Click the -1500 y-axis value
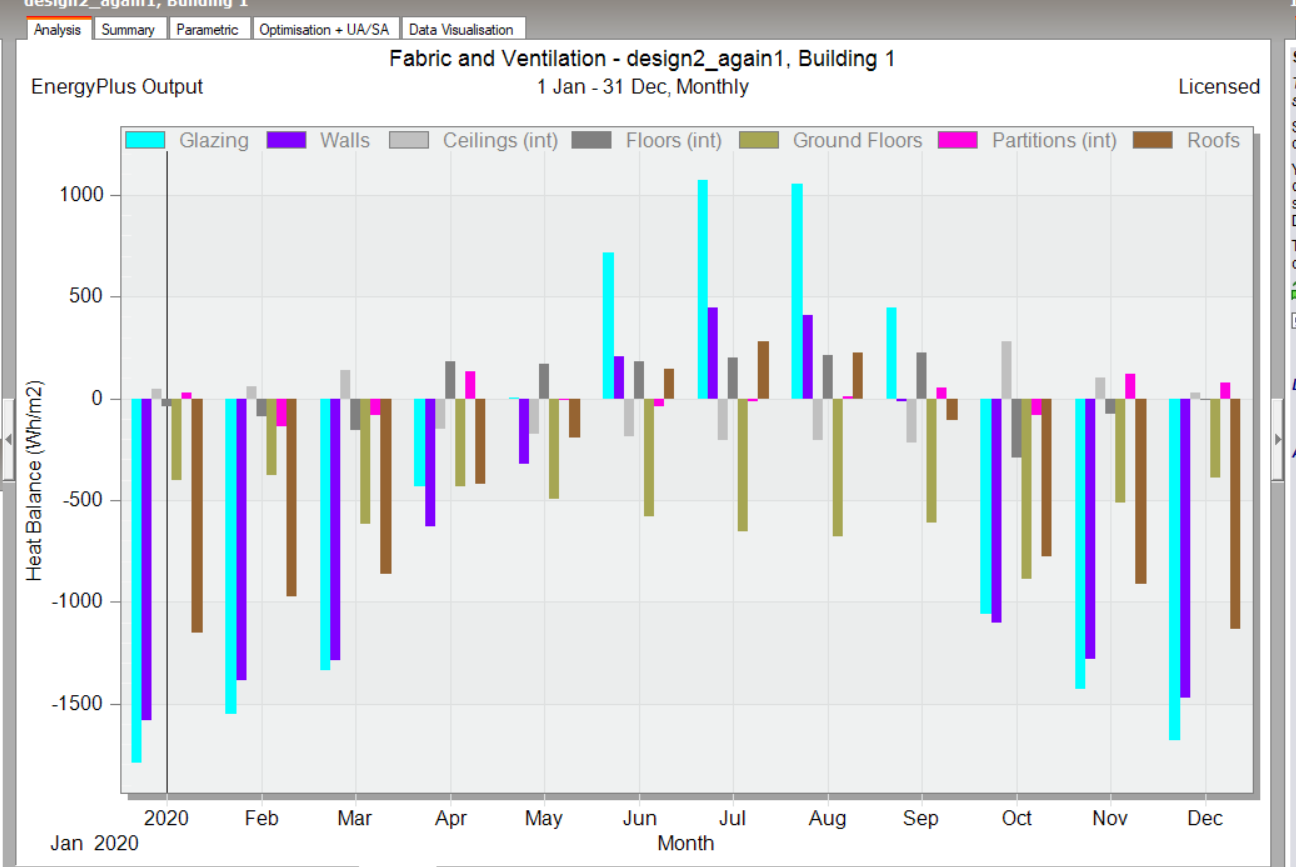This screenshot has height=867, width=1296. 77,704
